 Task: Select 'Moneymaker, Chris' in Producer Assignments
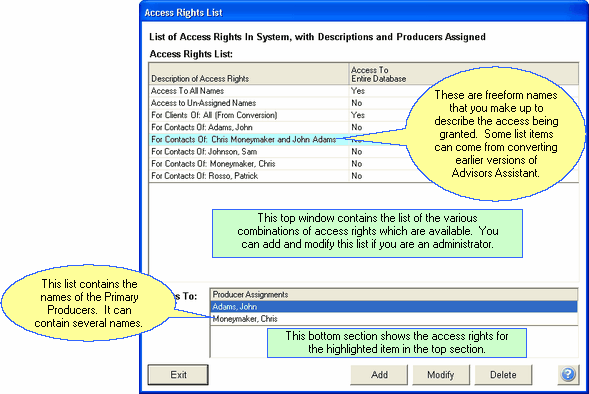[x=394, y=319]
